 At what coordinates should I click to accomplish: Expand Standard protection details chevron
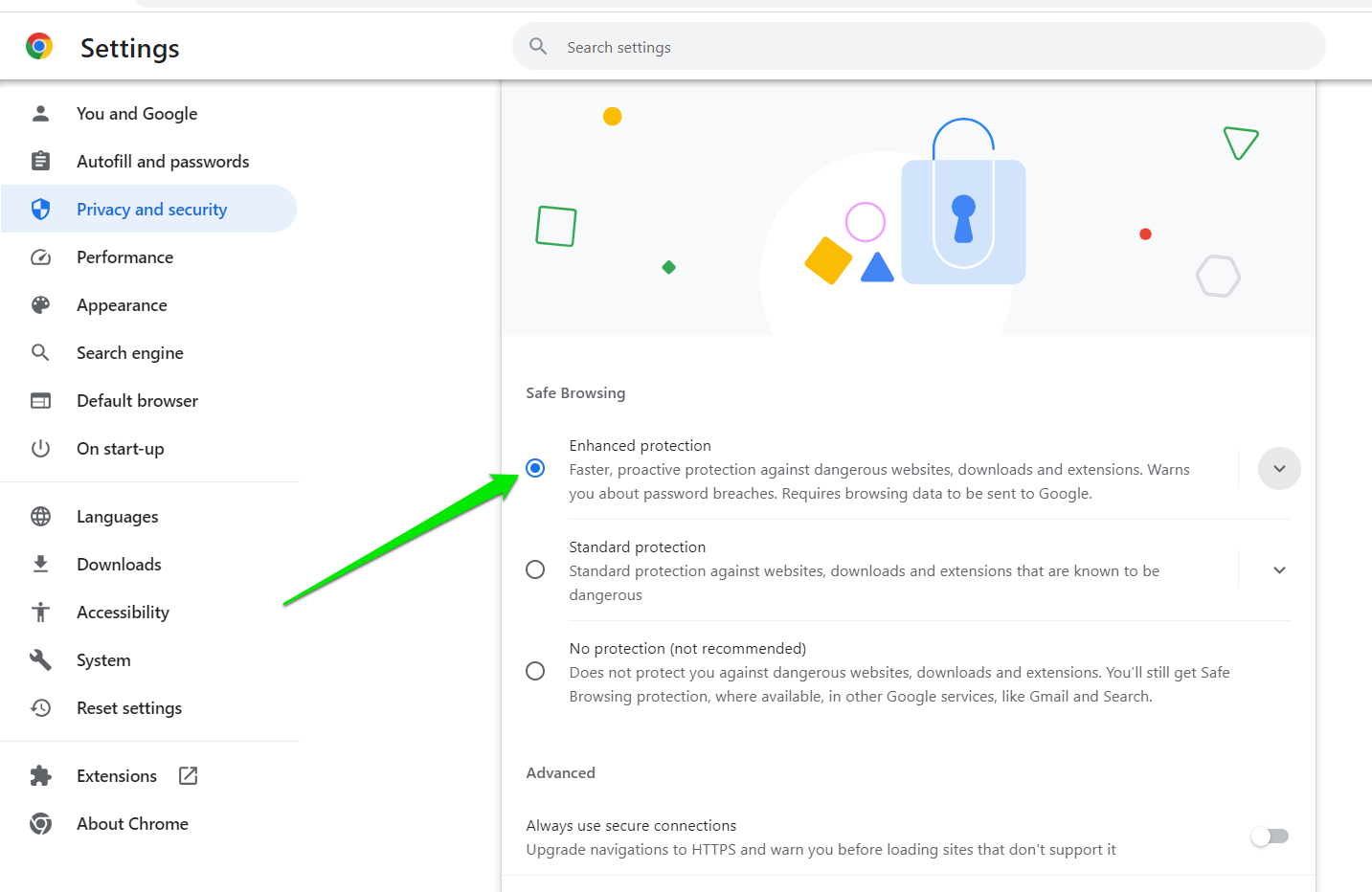pyautogui.click(x=1279, y=570)
